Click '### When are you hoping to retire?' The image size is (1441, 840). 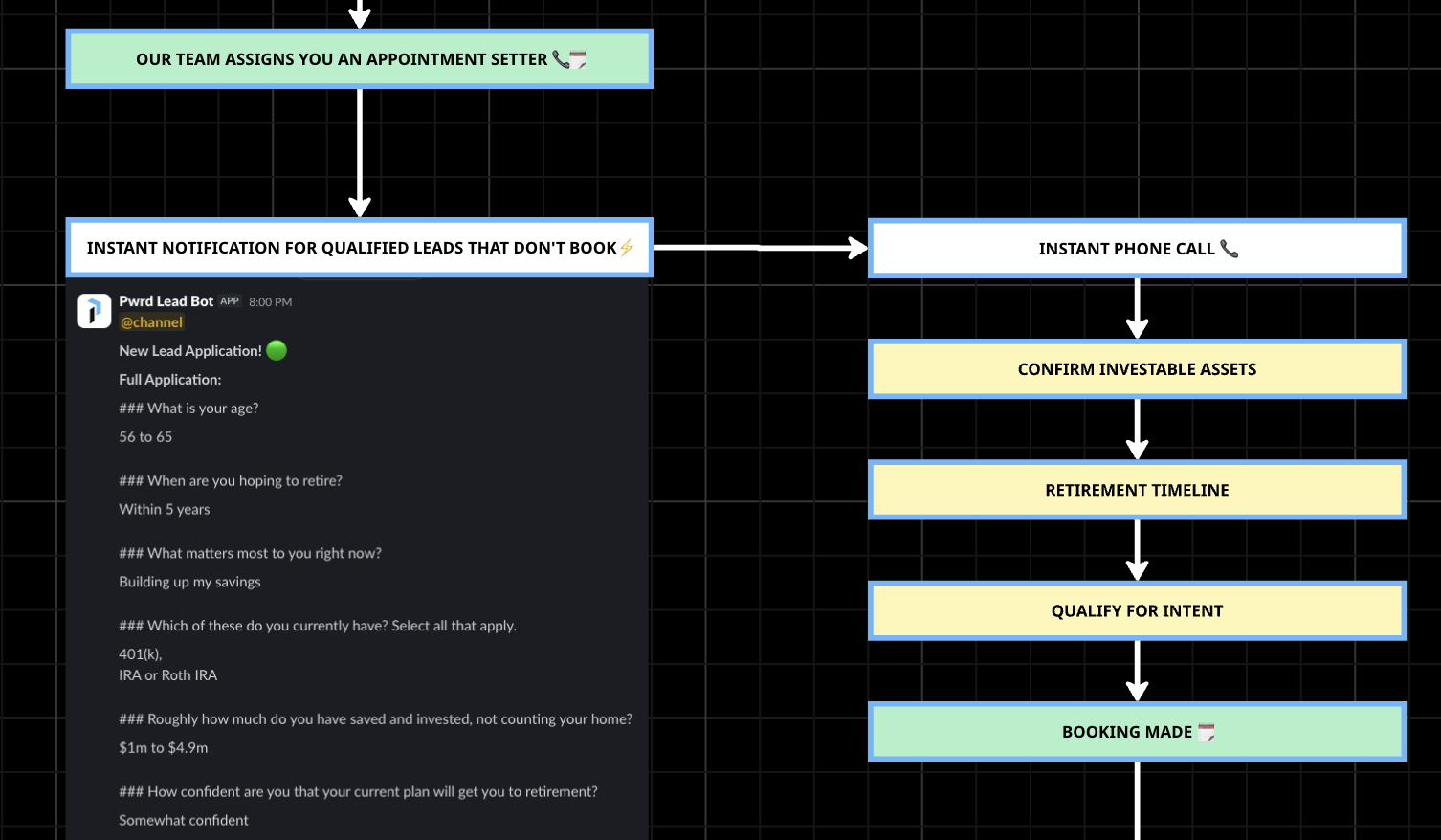pos(231,481)
